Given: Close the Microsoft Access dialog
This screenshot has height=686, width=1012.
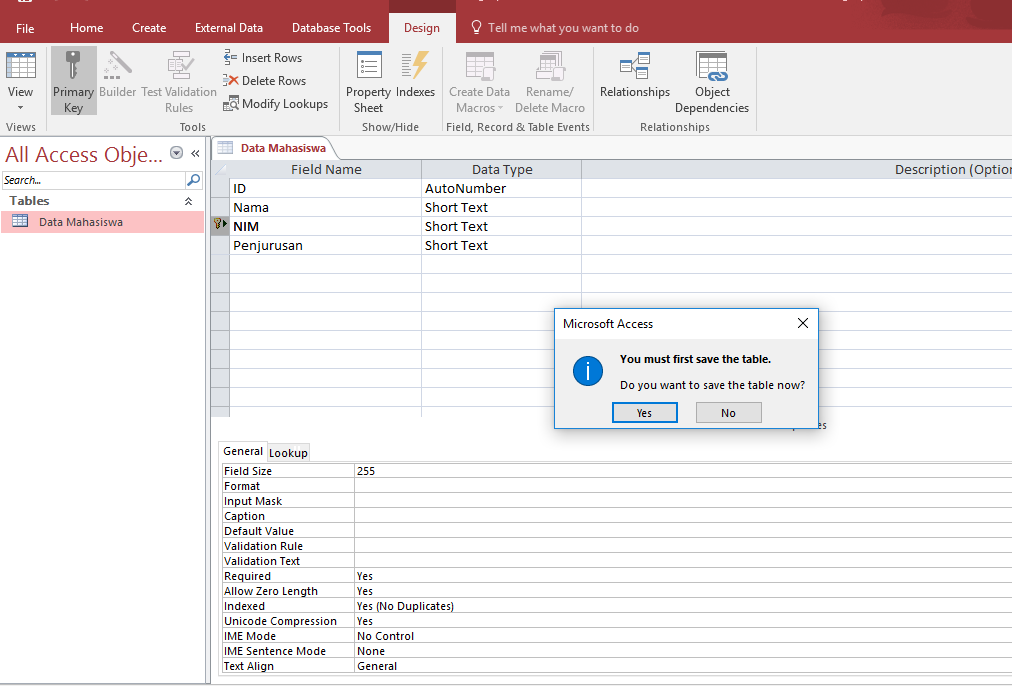Looking at the screenshot, I should 802,323.
